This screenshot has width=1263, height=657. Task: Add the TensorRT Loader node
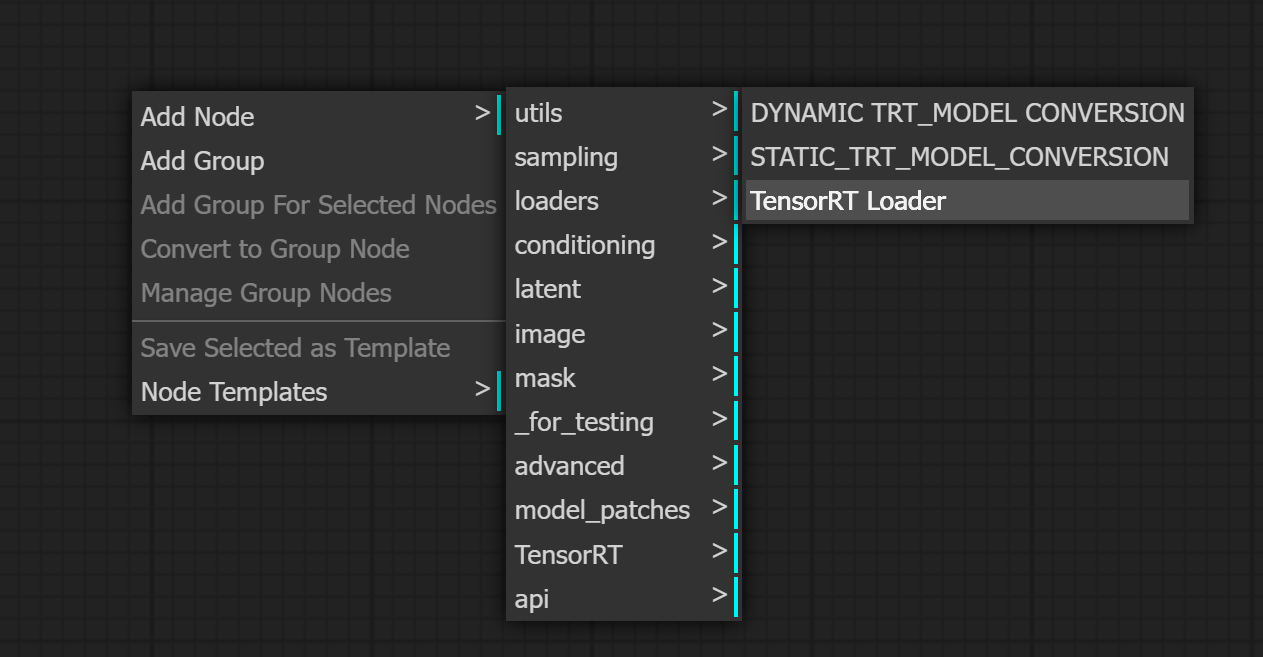tap(848, 201)
